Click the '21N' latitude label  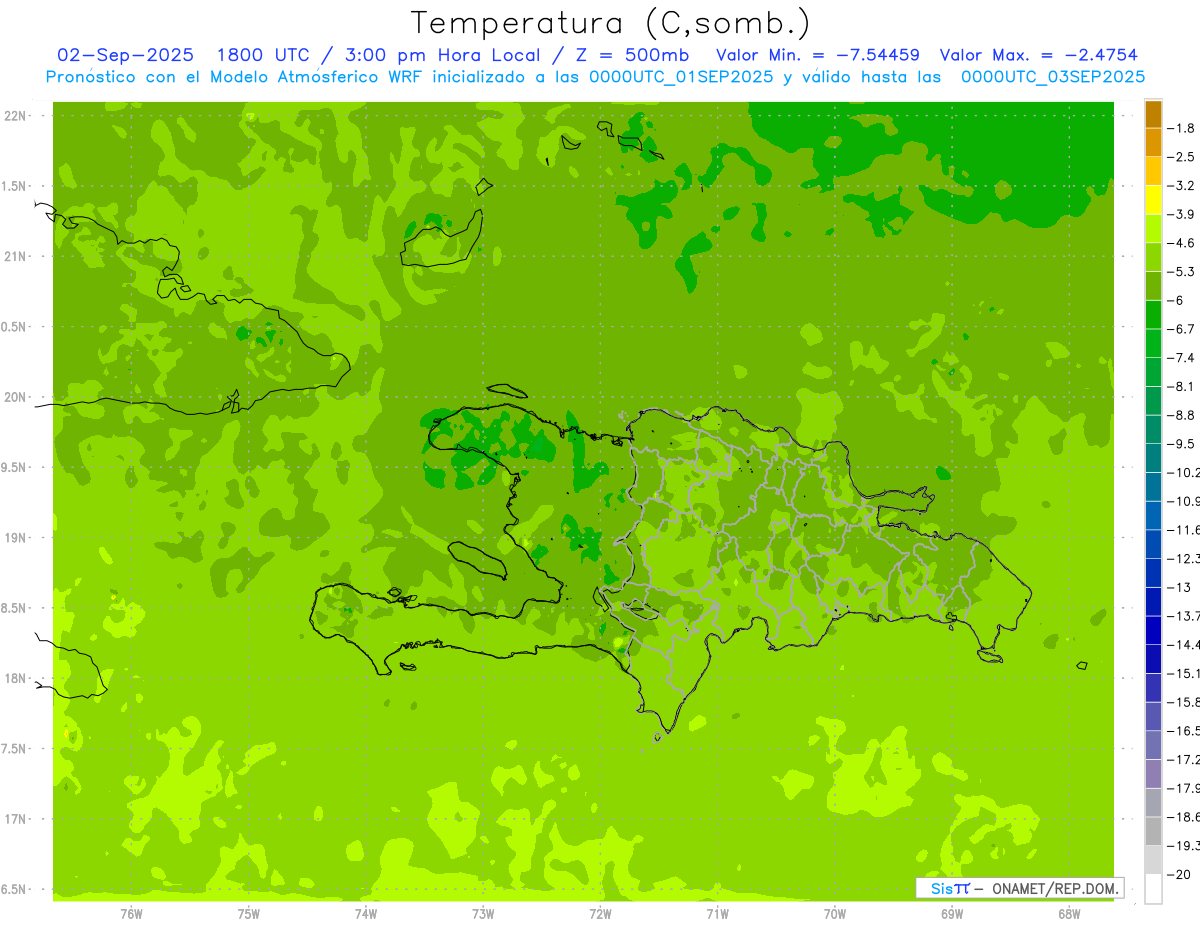tap(15, 256)
